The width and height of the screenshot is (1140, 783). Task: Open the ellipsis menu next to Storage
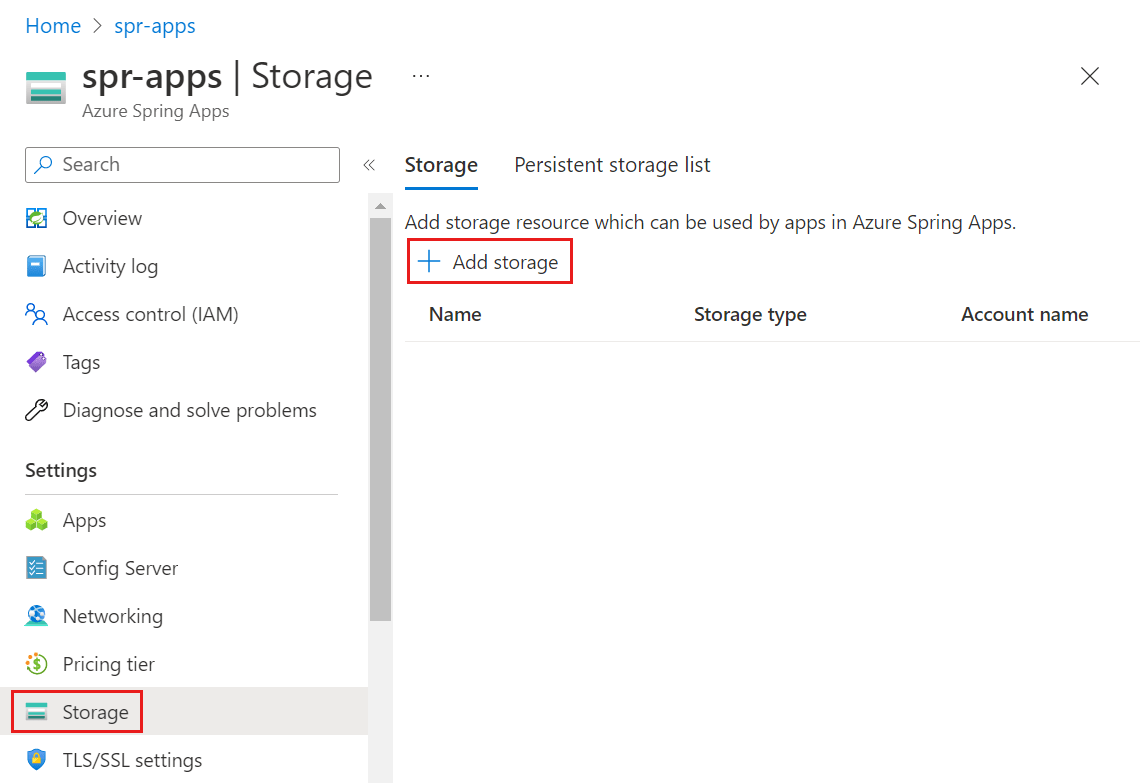pos(420,76)
